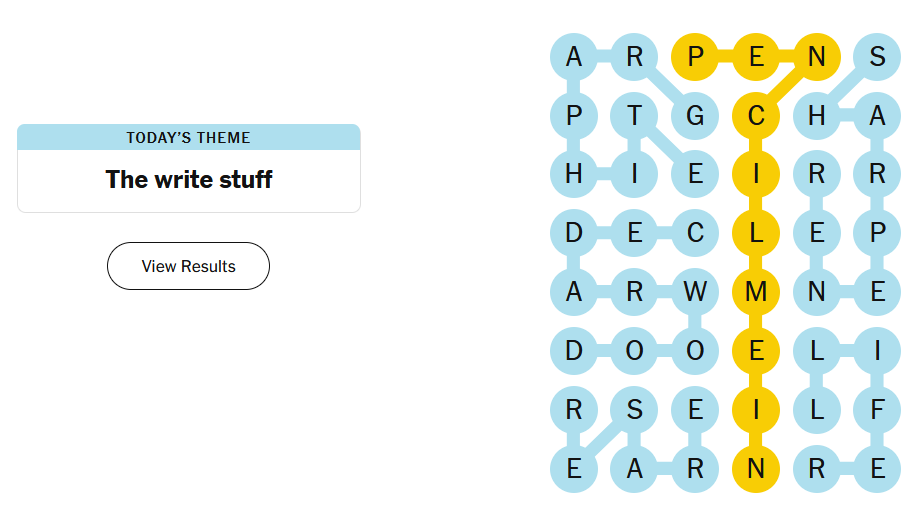
Task: Click the yellow letter P tile
Action: coord(695,57)
